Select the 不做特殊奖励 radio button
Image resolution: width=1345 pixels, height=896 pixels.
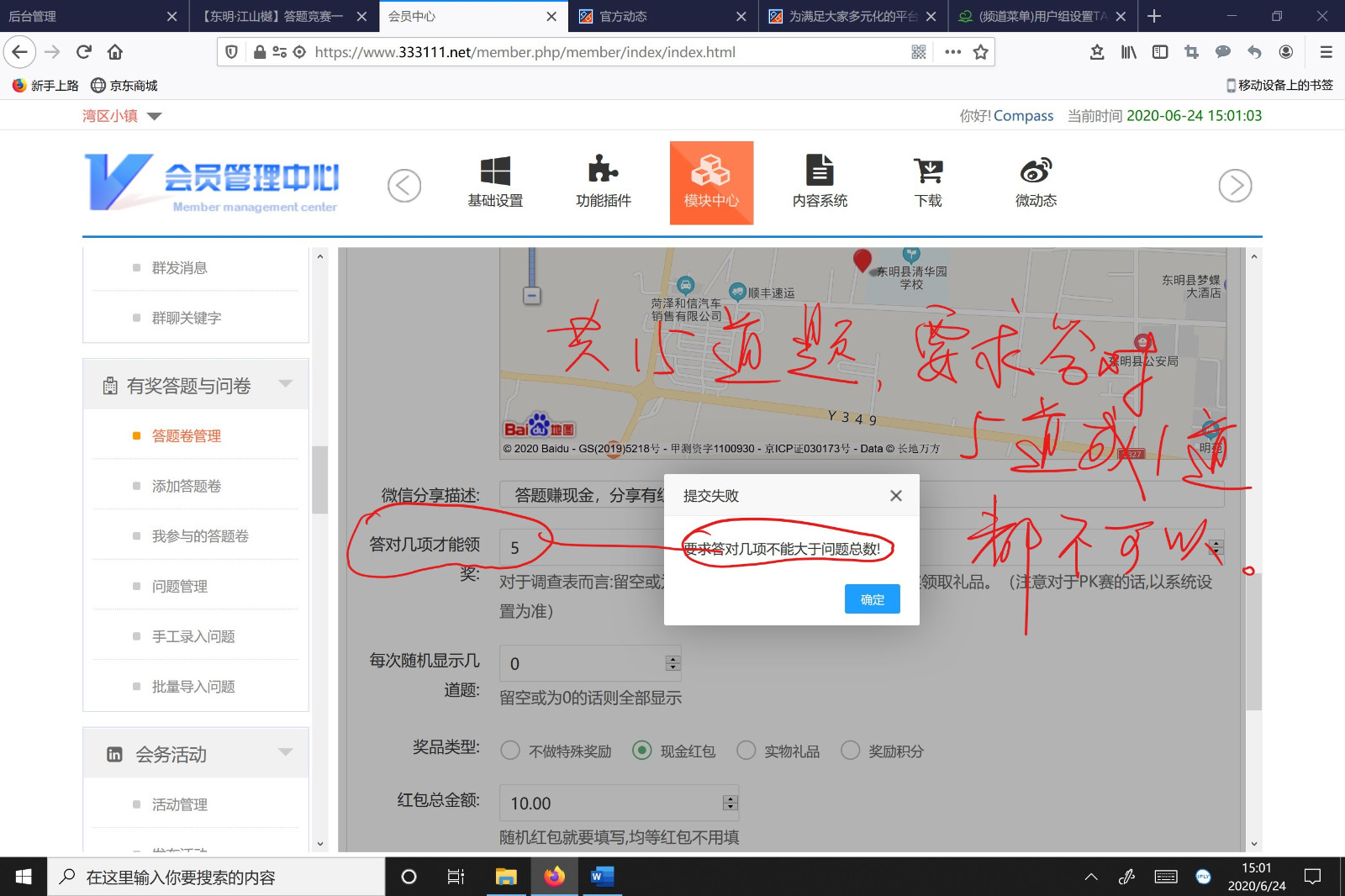(510, 751)
